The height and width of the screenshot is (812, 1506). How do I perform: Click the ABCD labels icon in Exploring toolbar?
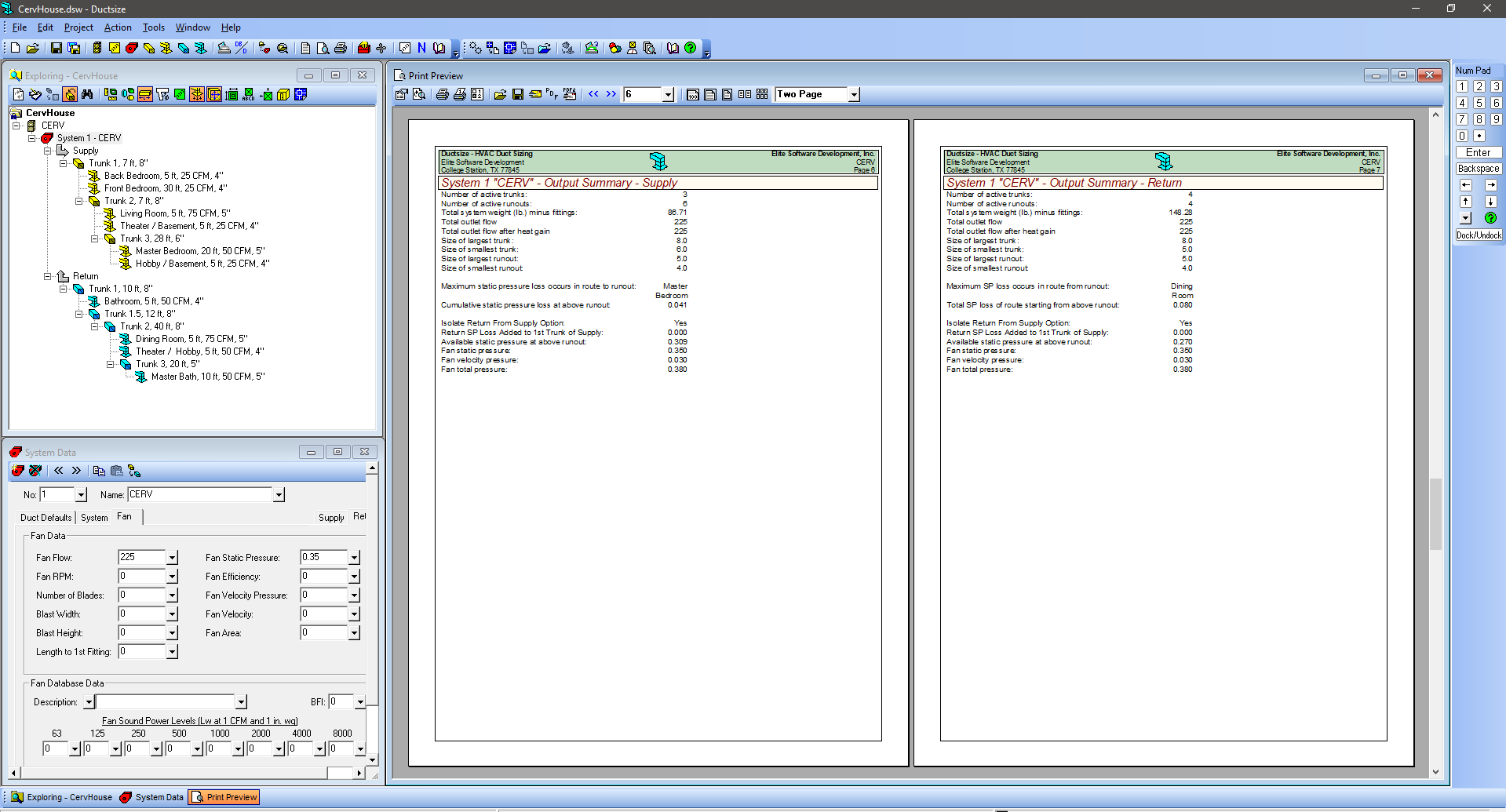249,94
